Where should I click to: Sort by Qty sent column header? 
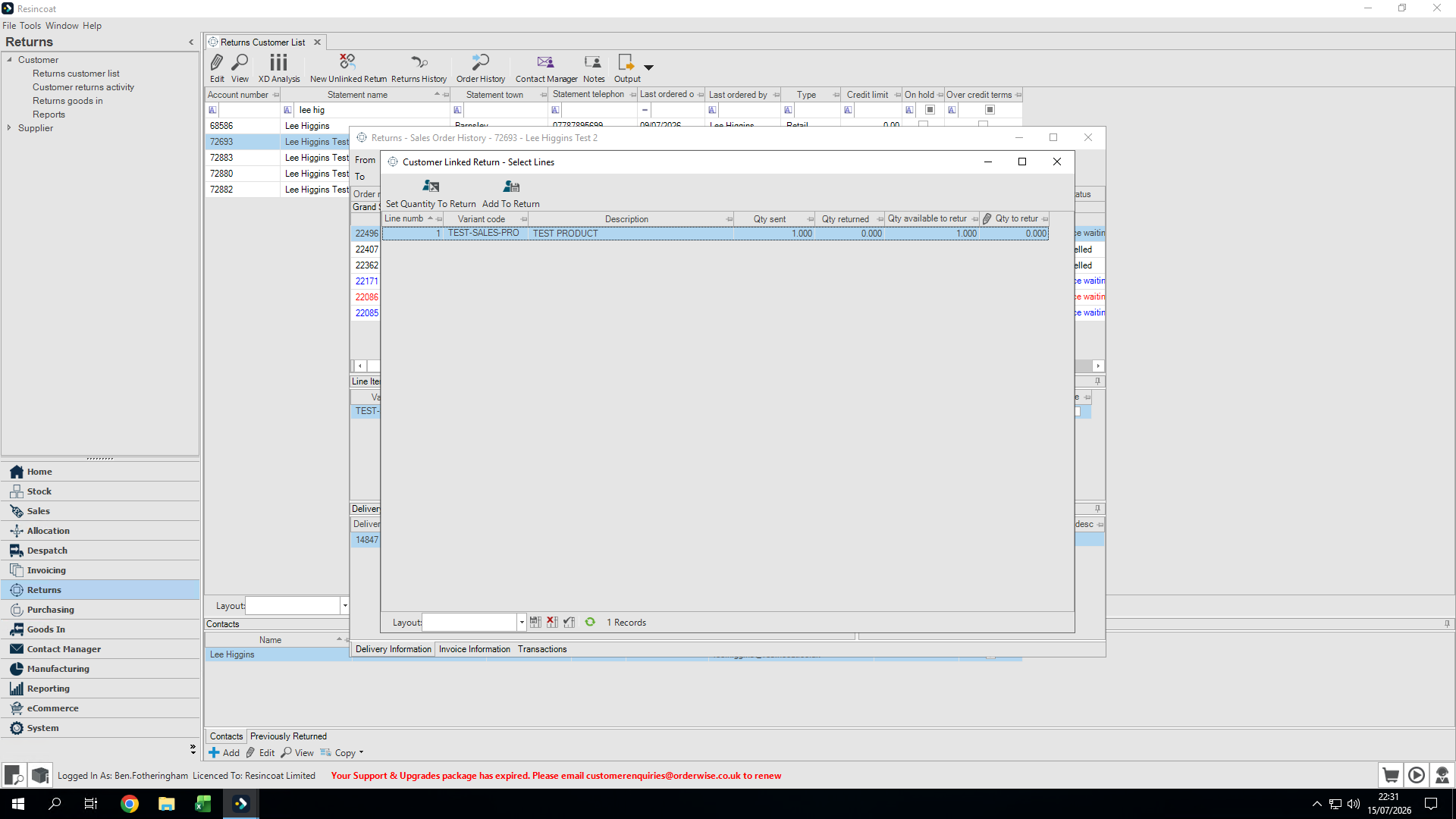pos(774,219)
